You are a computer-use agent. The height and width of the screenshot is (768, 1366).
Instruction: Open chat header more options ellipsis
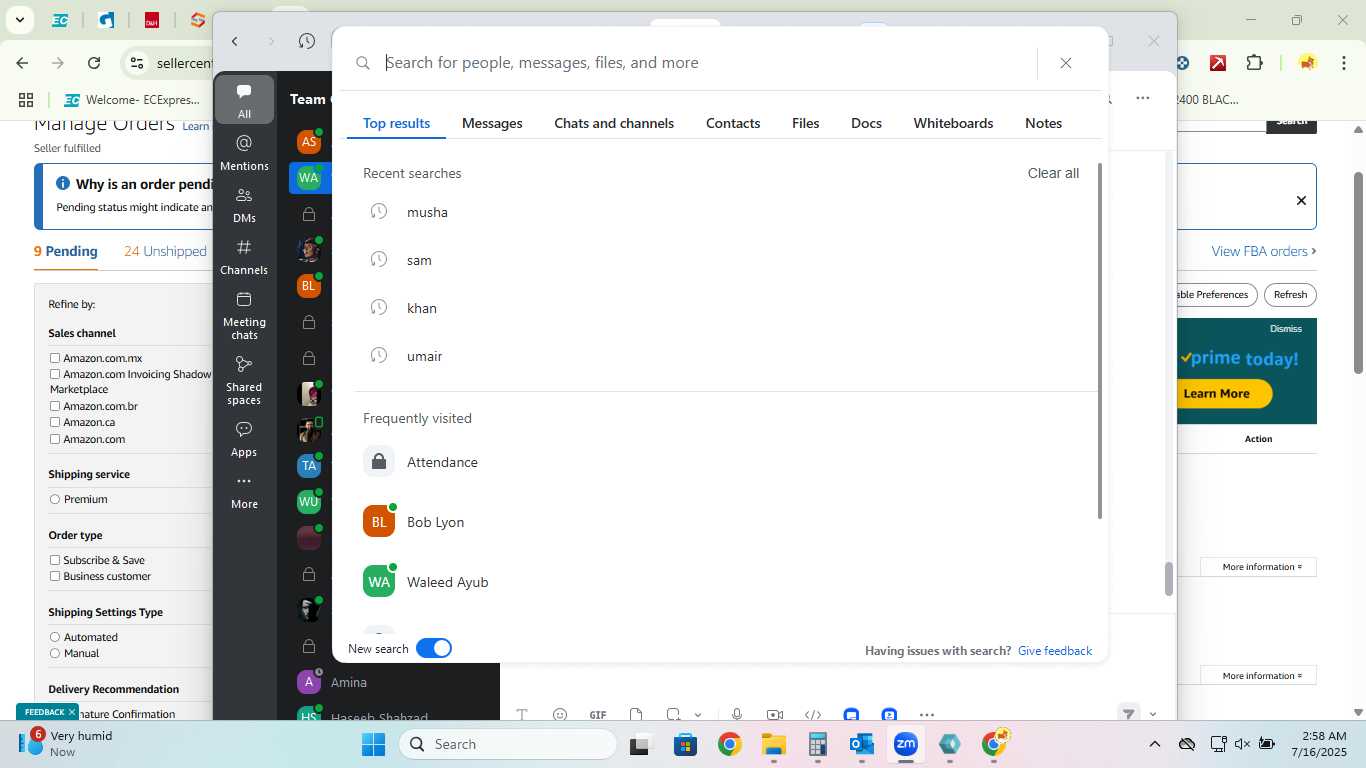click(1142, 98)
